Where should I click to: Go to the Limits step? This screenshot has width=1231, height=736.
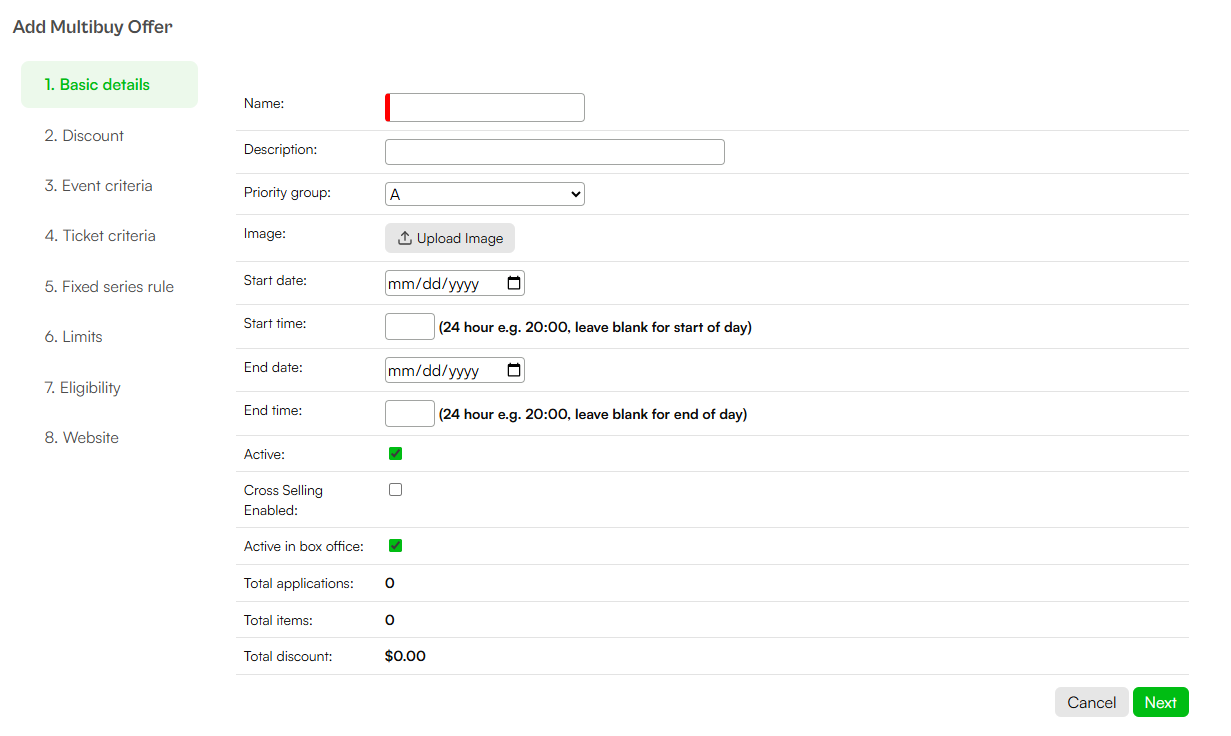coord(73,337)
